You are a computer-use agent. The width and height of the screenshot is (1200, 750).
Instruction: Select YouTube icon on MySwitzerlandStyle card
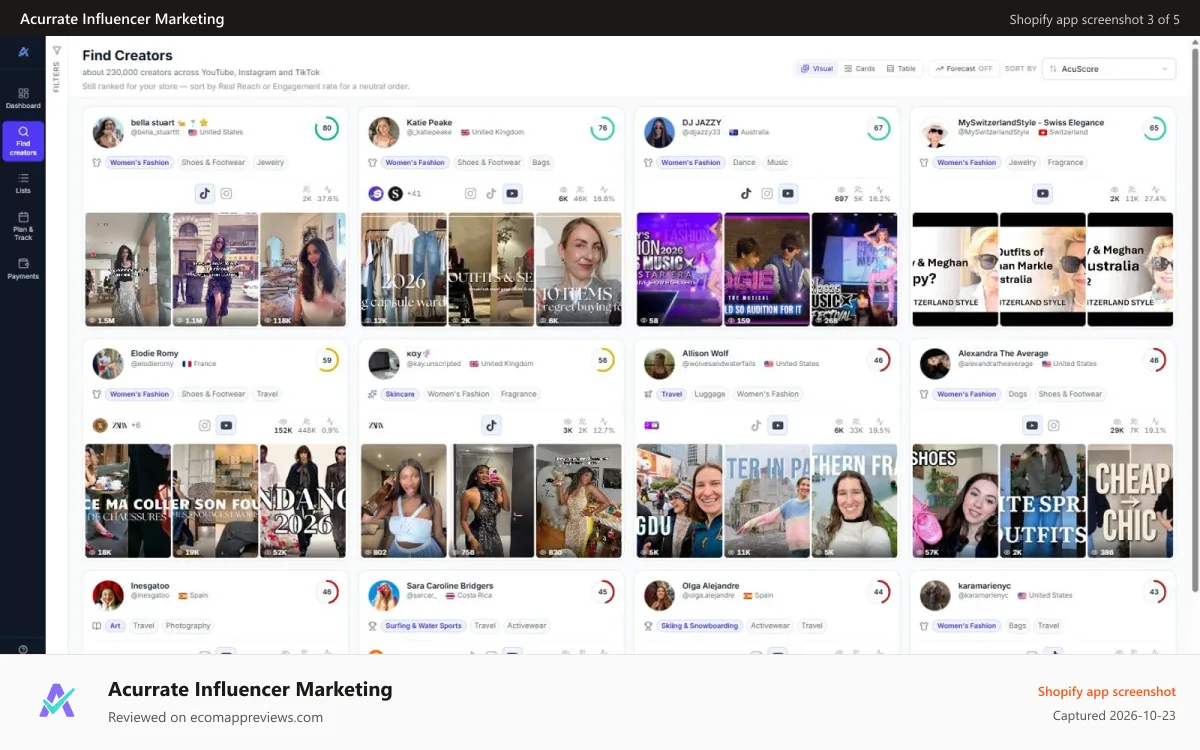click(1043, 194)
